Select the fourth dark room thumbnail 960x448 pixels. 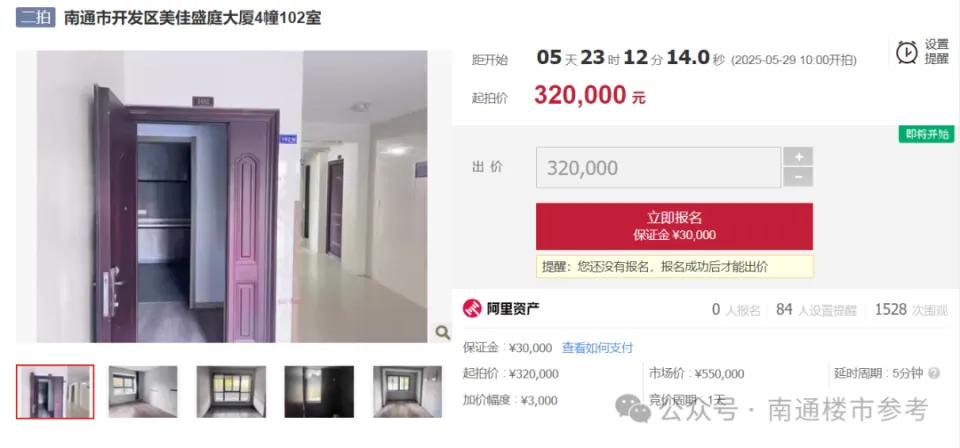click(319, 392)
